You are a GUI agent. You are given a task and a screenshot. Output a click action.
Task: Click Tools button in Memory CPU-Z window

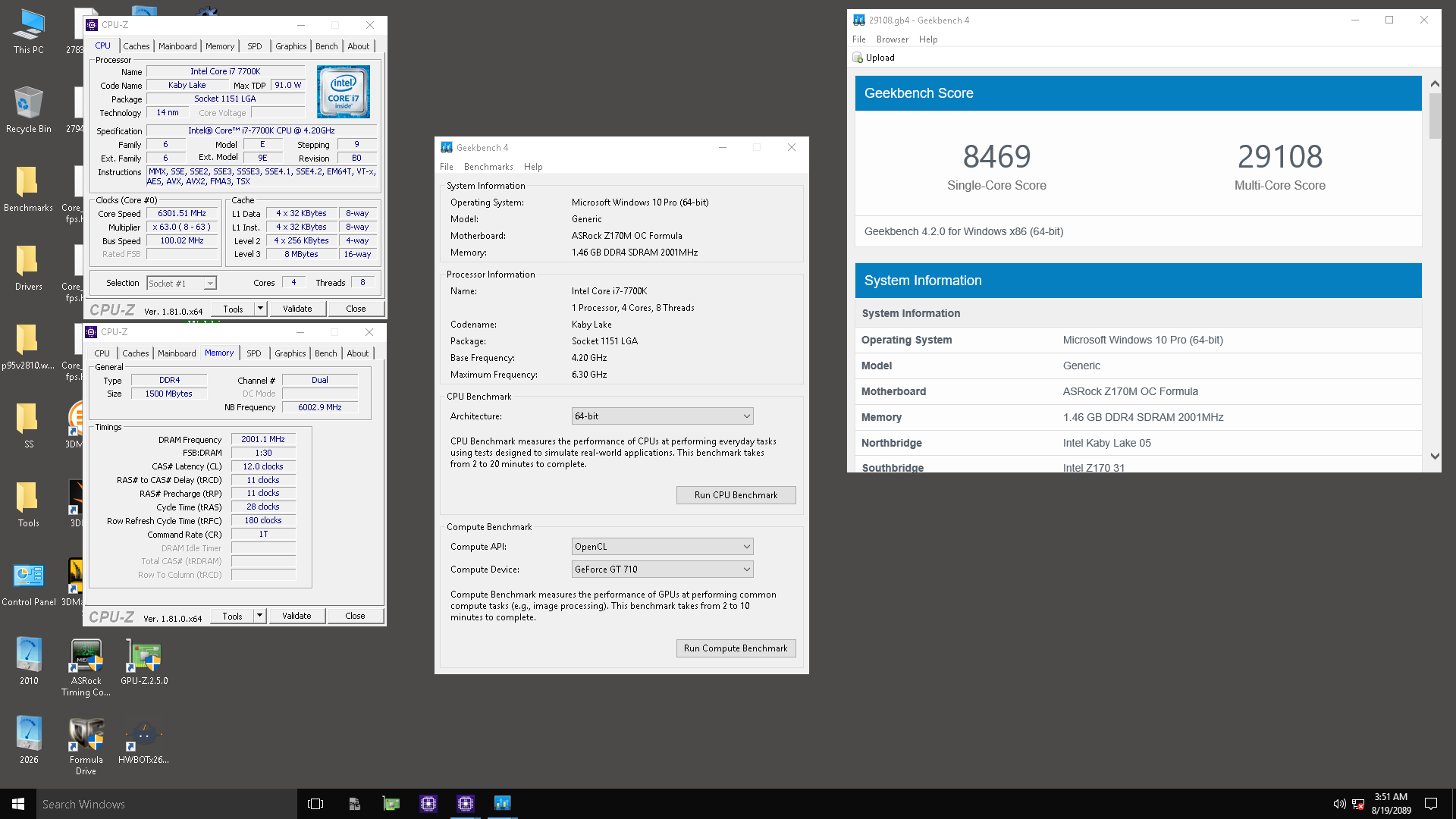232,616
